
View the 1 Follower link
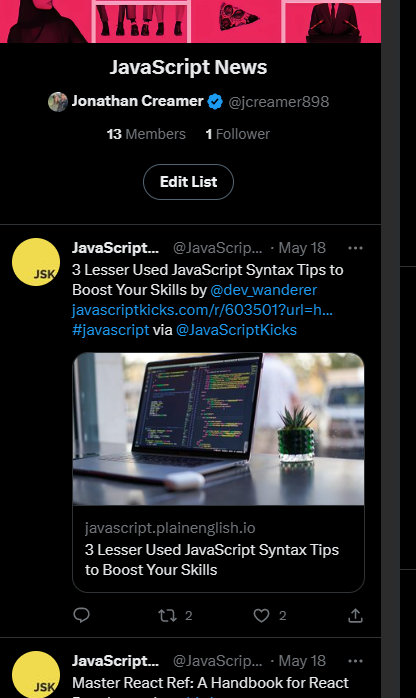coord(238,134)
